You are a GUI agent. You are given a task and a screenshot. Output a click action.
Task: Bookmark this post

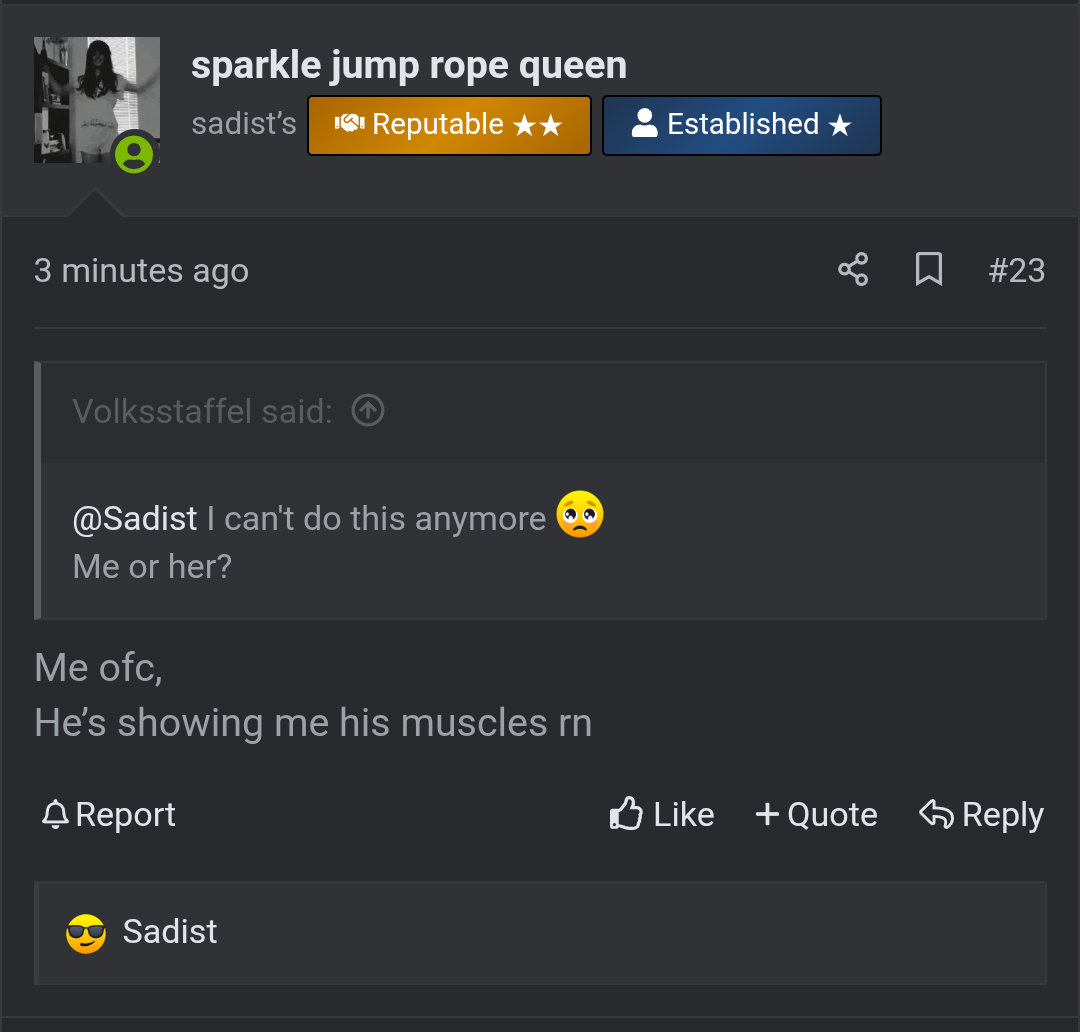click(929, 270)
